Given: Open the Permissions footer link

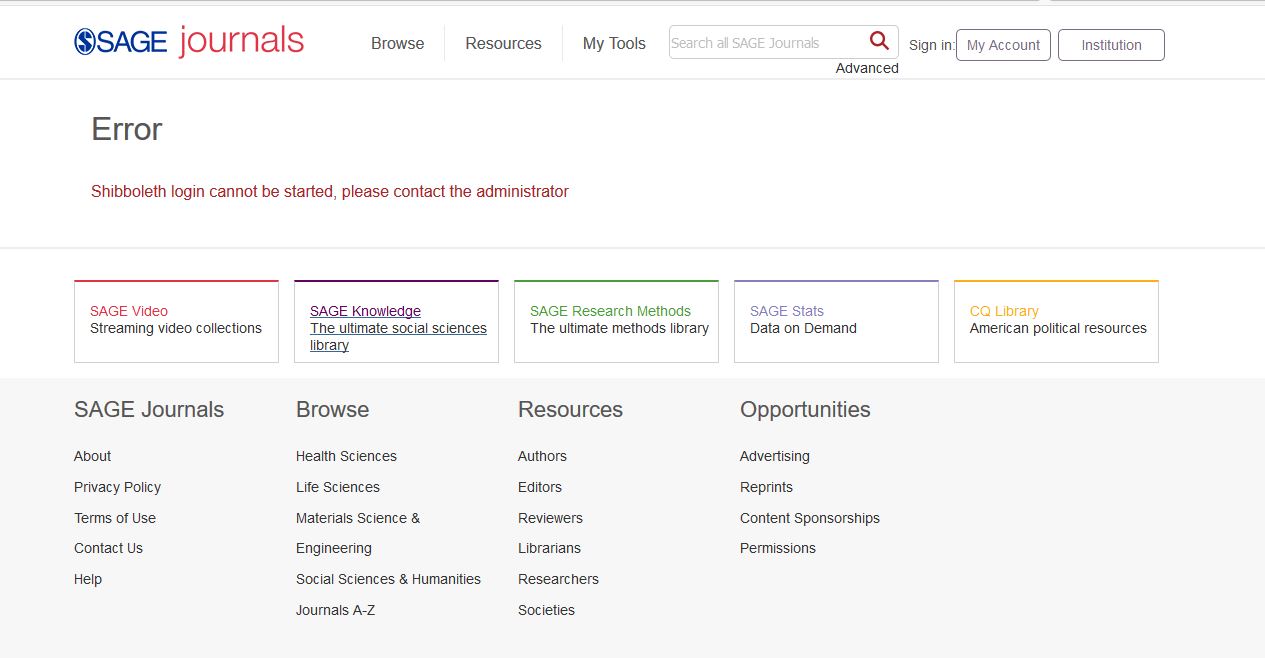Looking at the screenshot, I should point(777,548).
